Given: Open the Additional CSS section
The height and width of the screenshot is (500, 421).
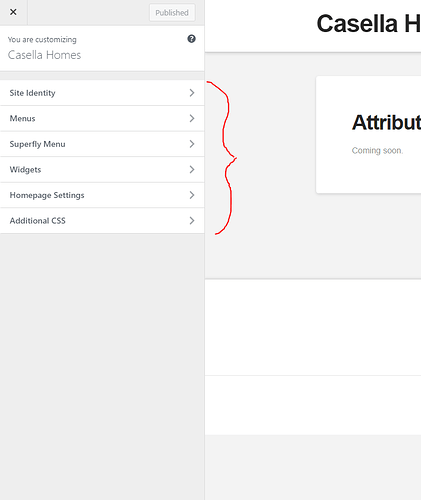Looking at the screenshot, I should tap(102, 221).
